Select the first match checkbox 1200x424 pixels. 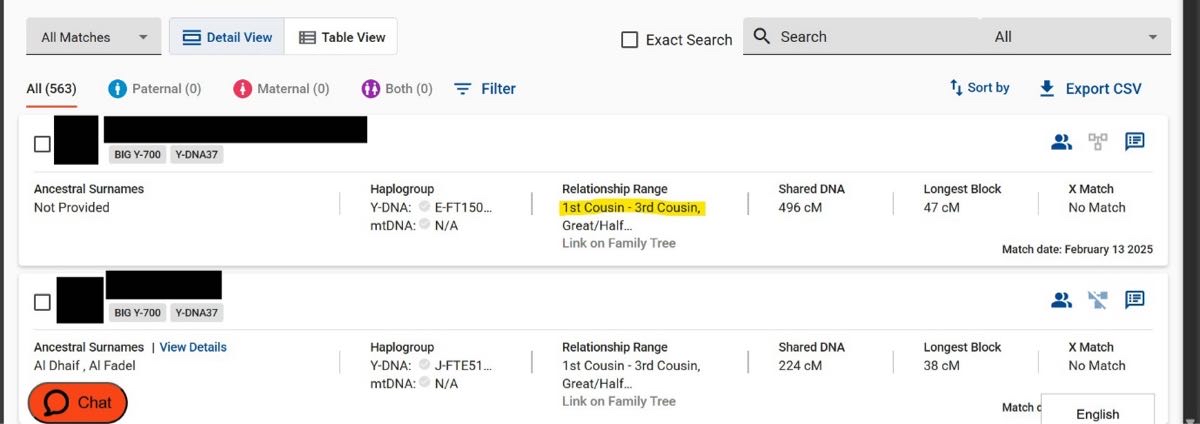[x=42, y=144]
